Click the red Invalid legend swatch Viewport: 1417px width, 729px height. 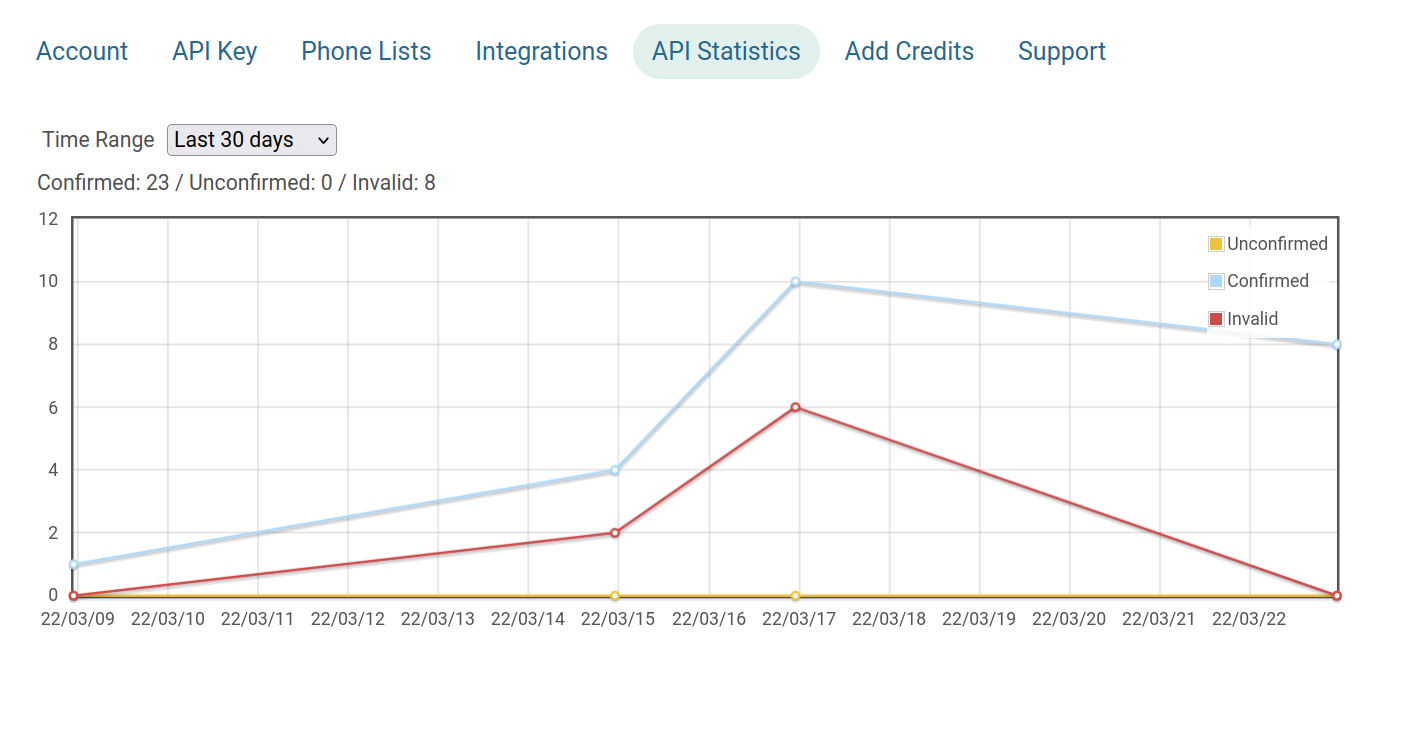point(1216,319)
